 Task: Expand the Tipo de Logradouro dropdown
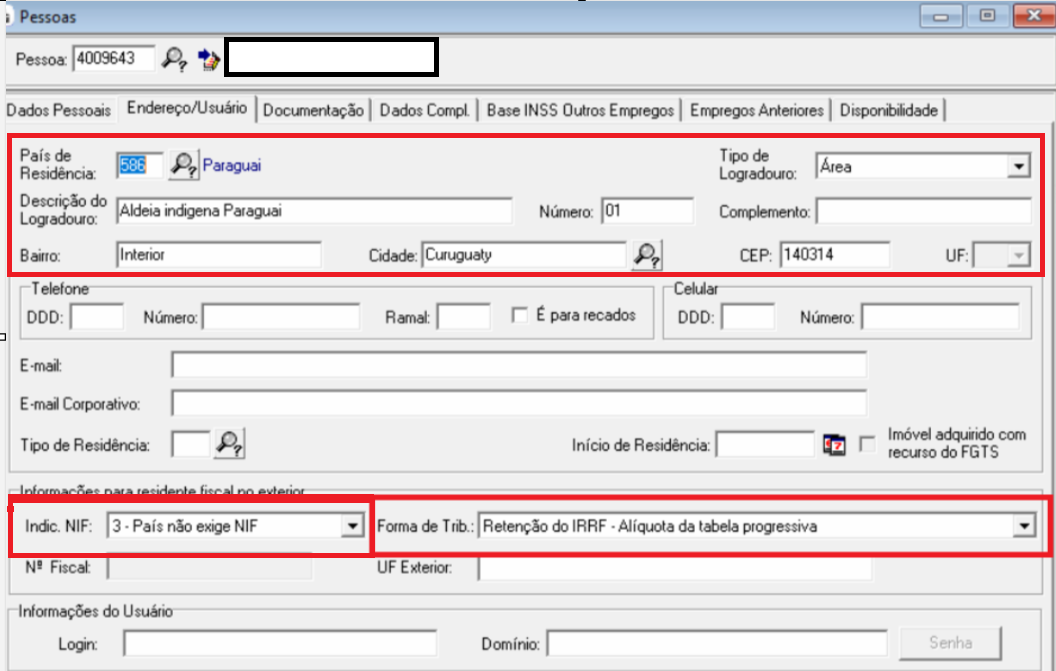pos(1018,167)
